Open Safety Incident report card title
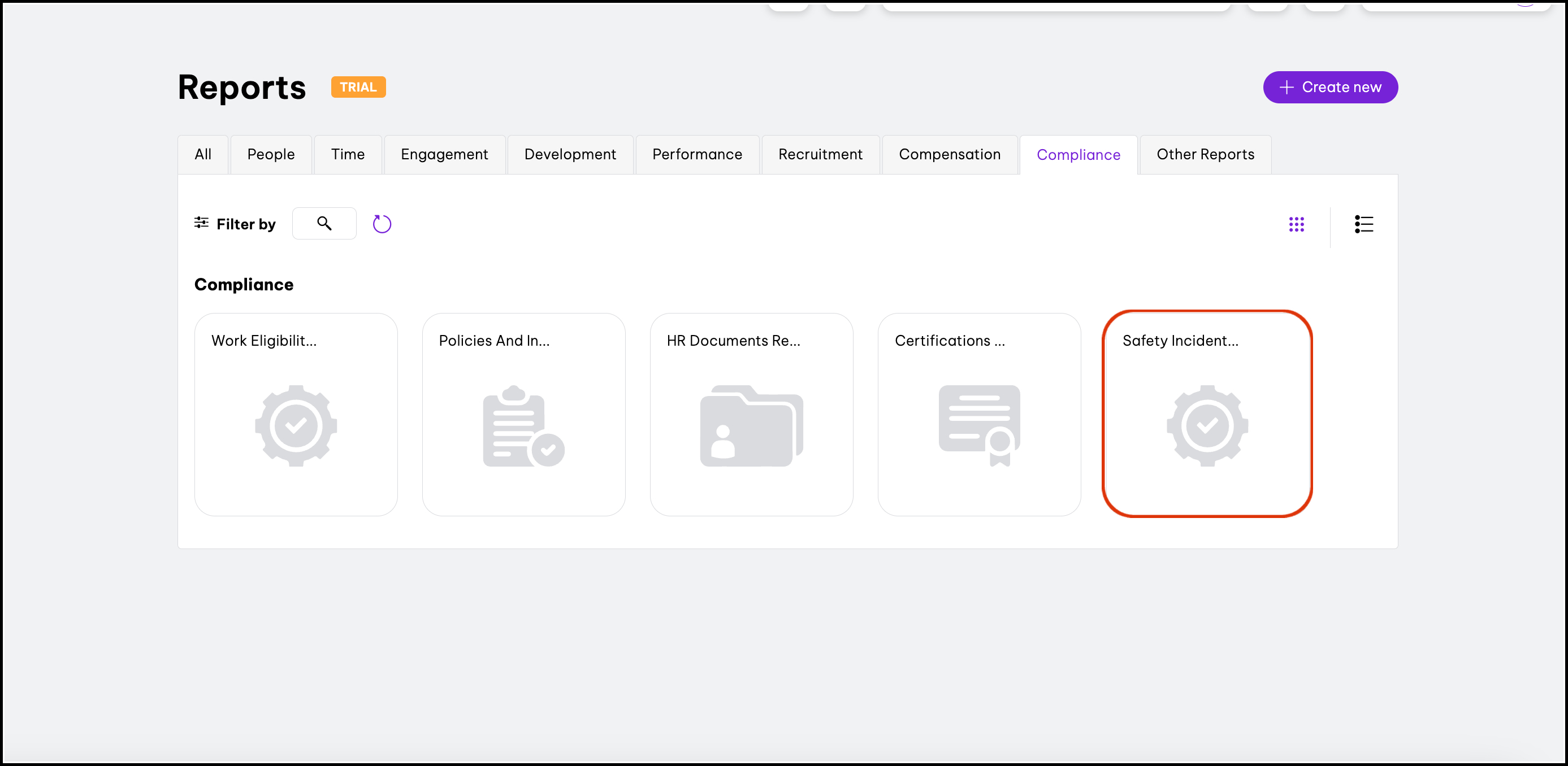The width and height of the screenshot is (1568, 766). [1180, 341]
